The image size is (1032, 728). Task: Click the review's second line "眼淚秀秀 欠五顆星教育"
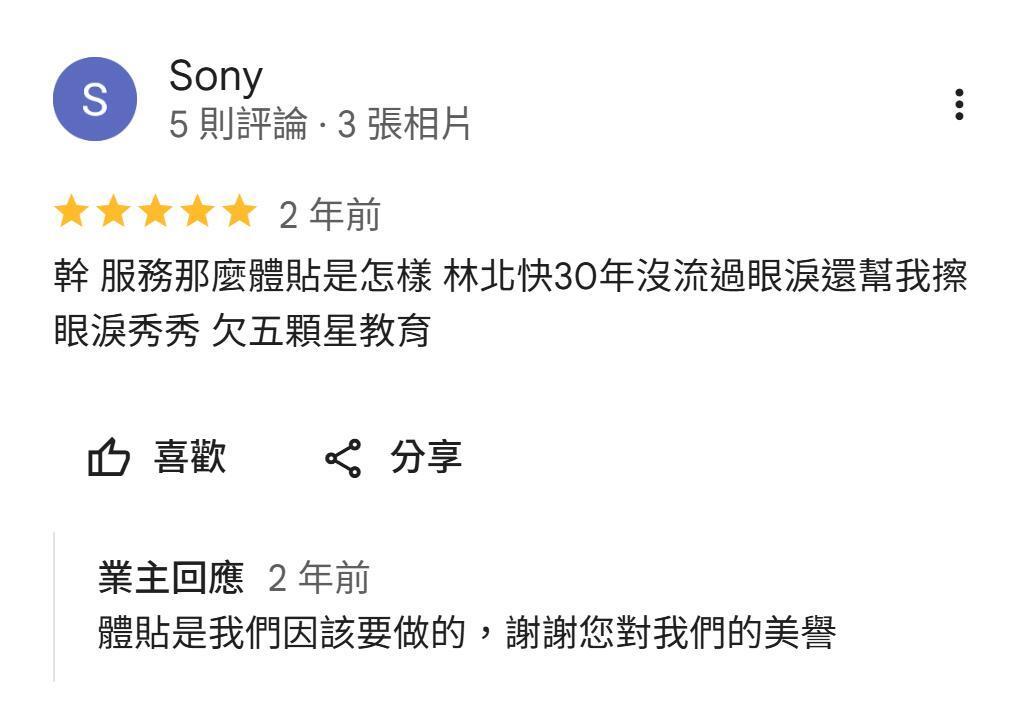(x=241, y=332)
